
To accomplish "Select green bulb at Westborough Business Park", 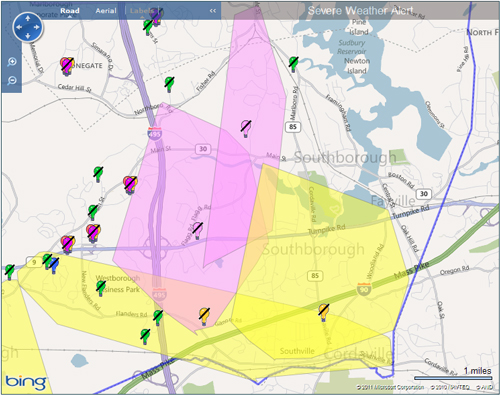I will pos(101,288).
